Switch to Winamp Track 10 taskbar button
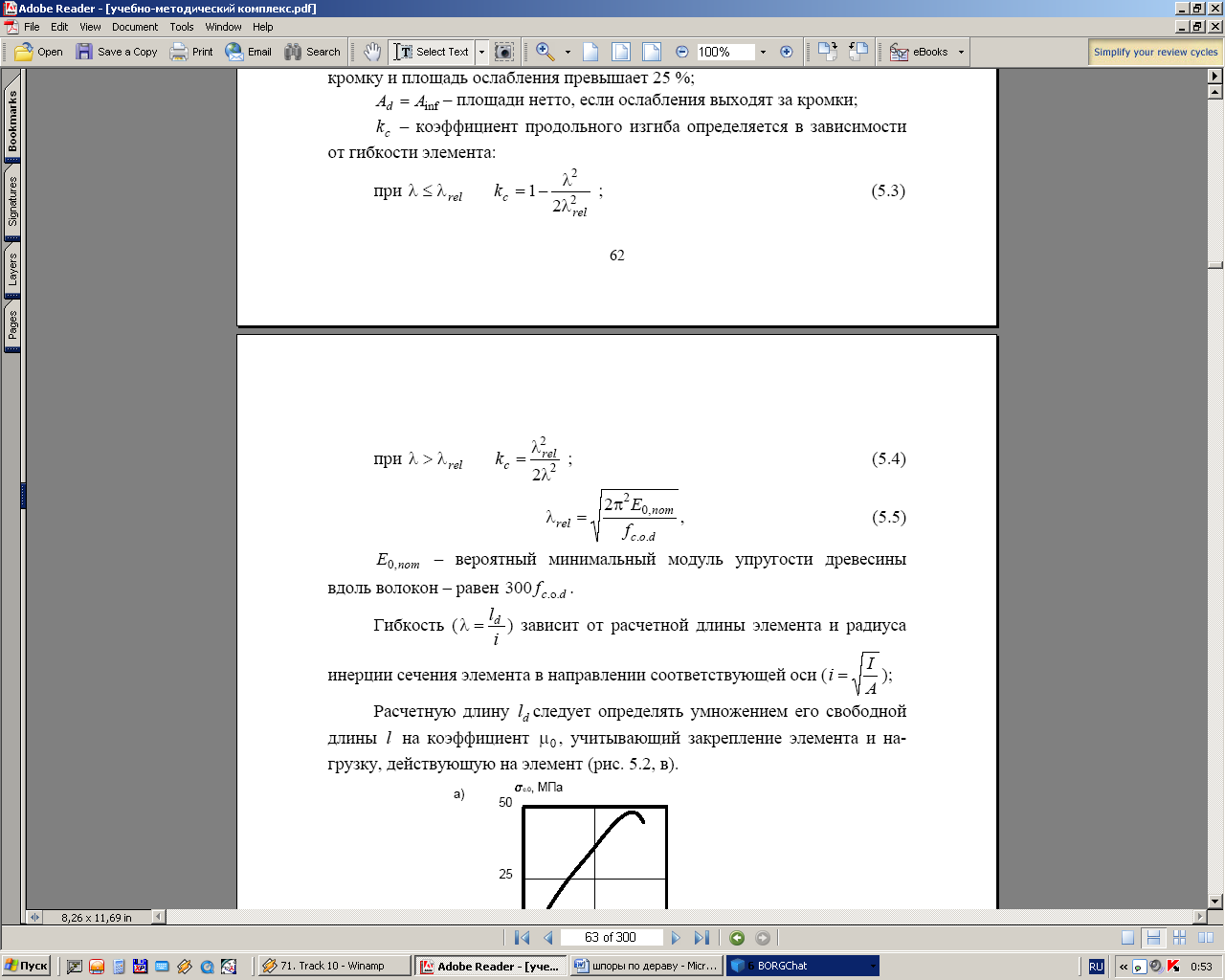 [334, 966]
